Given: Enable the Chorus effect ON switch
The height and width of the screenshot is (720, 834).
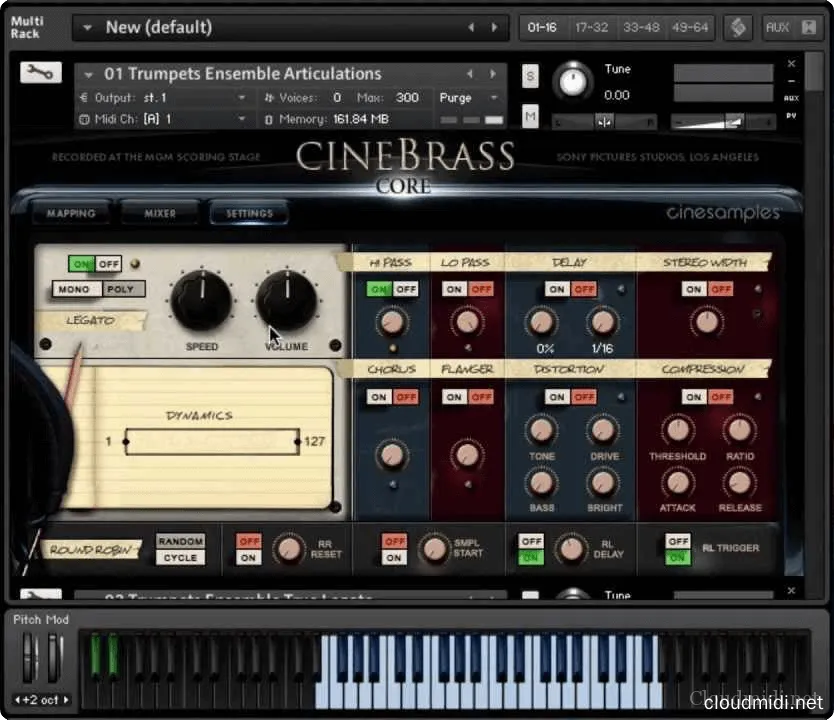Looking at the screenshot, I should pyautogui.click(x=378, y=397).
